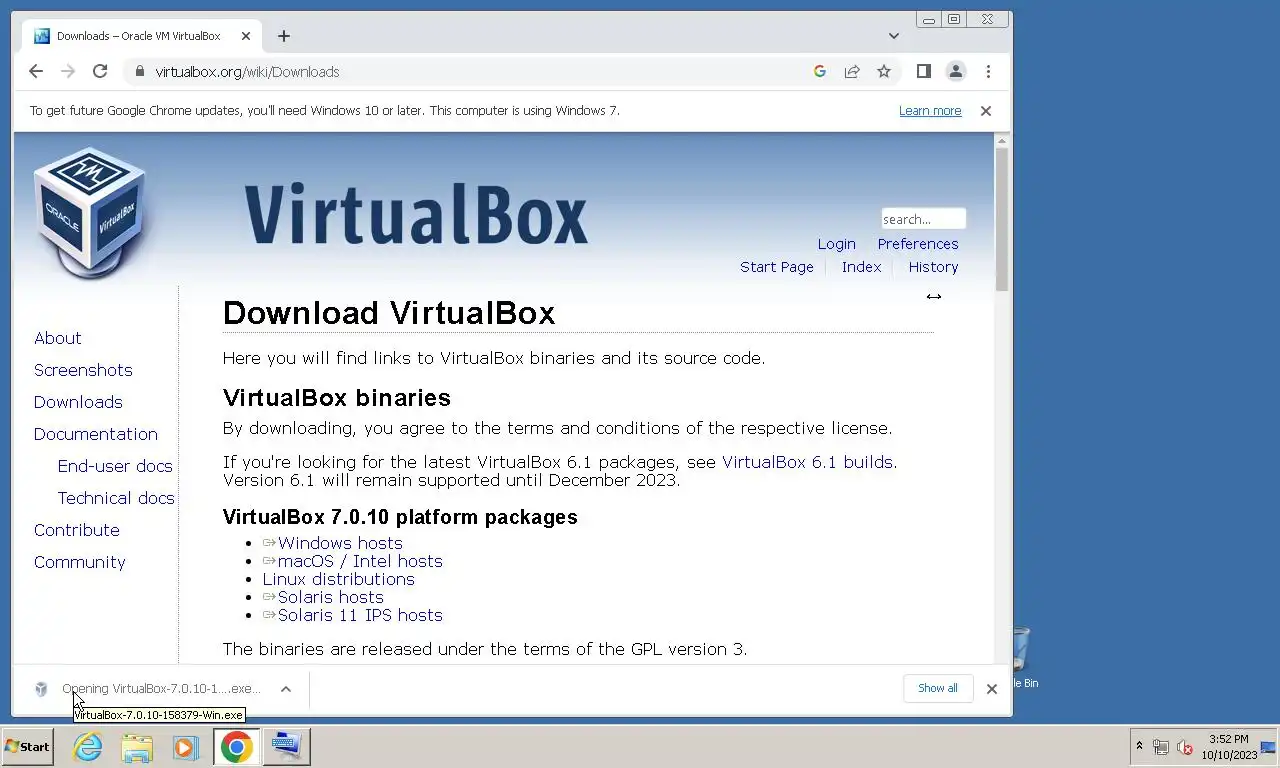Open the Learn more link
The image size is (1280, 768).
930,111
